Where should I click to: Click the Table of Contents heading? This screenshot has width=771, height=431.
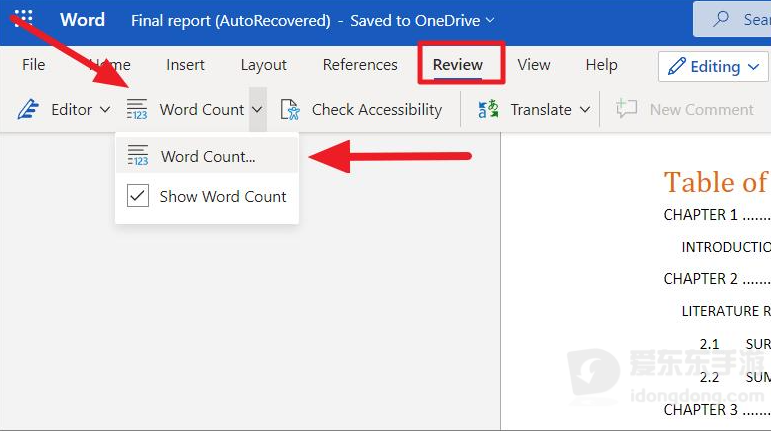(x=715, y=182)
